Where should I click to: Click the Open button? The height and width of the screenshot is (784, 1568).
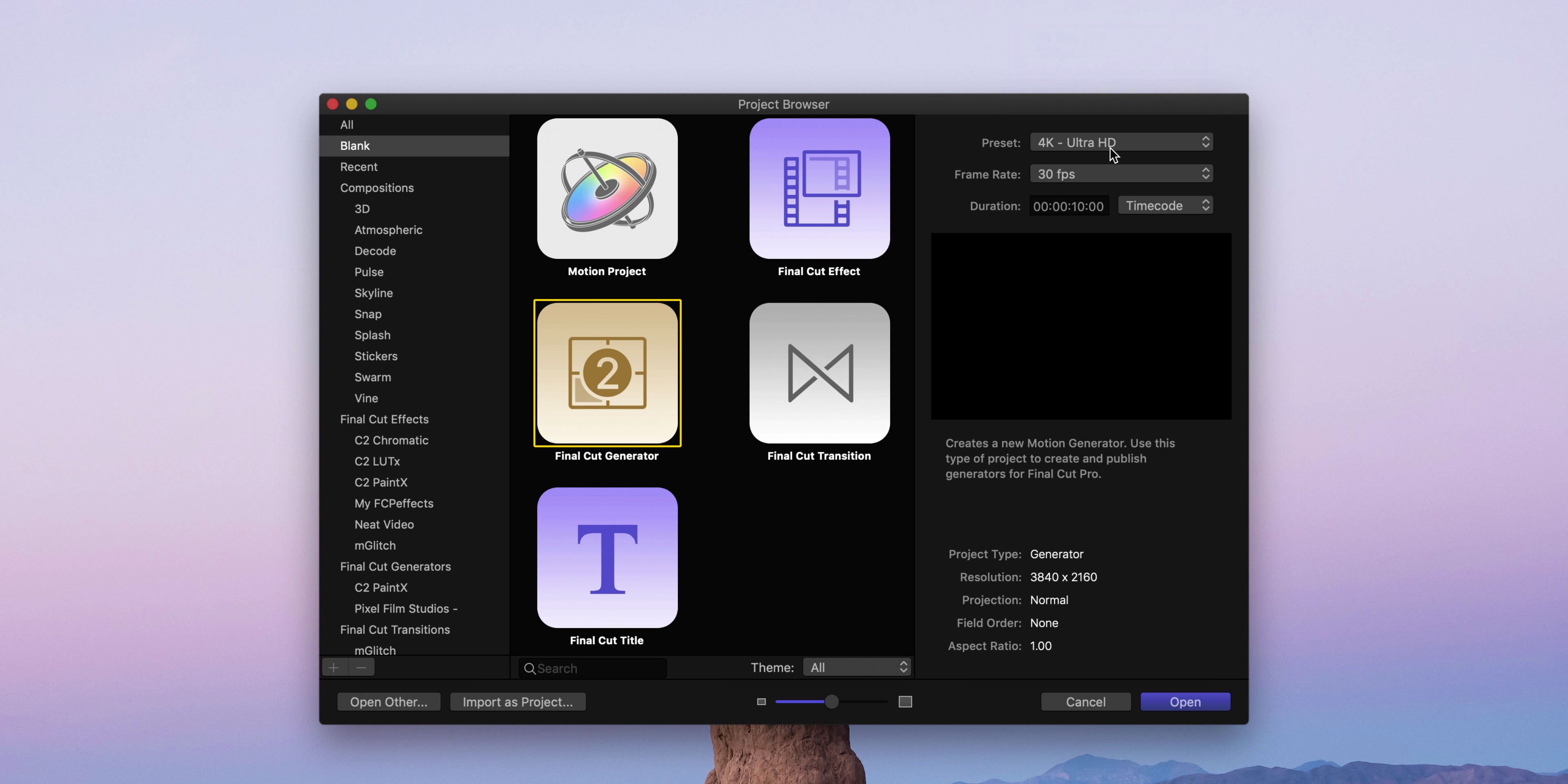coord(1185,702)
